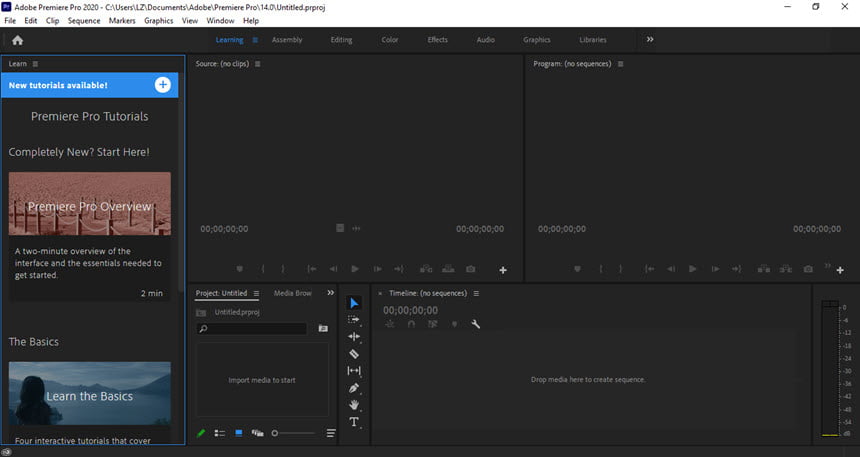Click Program monitor Export Frame camera
Screen dimensions: 860x457
pos(808,269)
